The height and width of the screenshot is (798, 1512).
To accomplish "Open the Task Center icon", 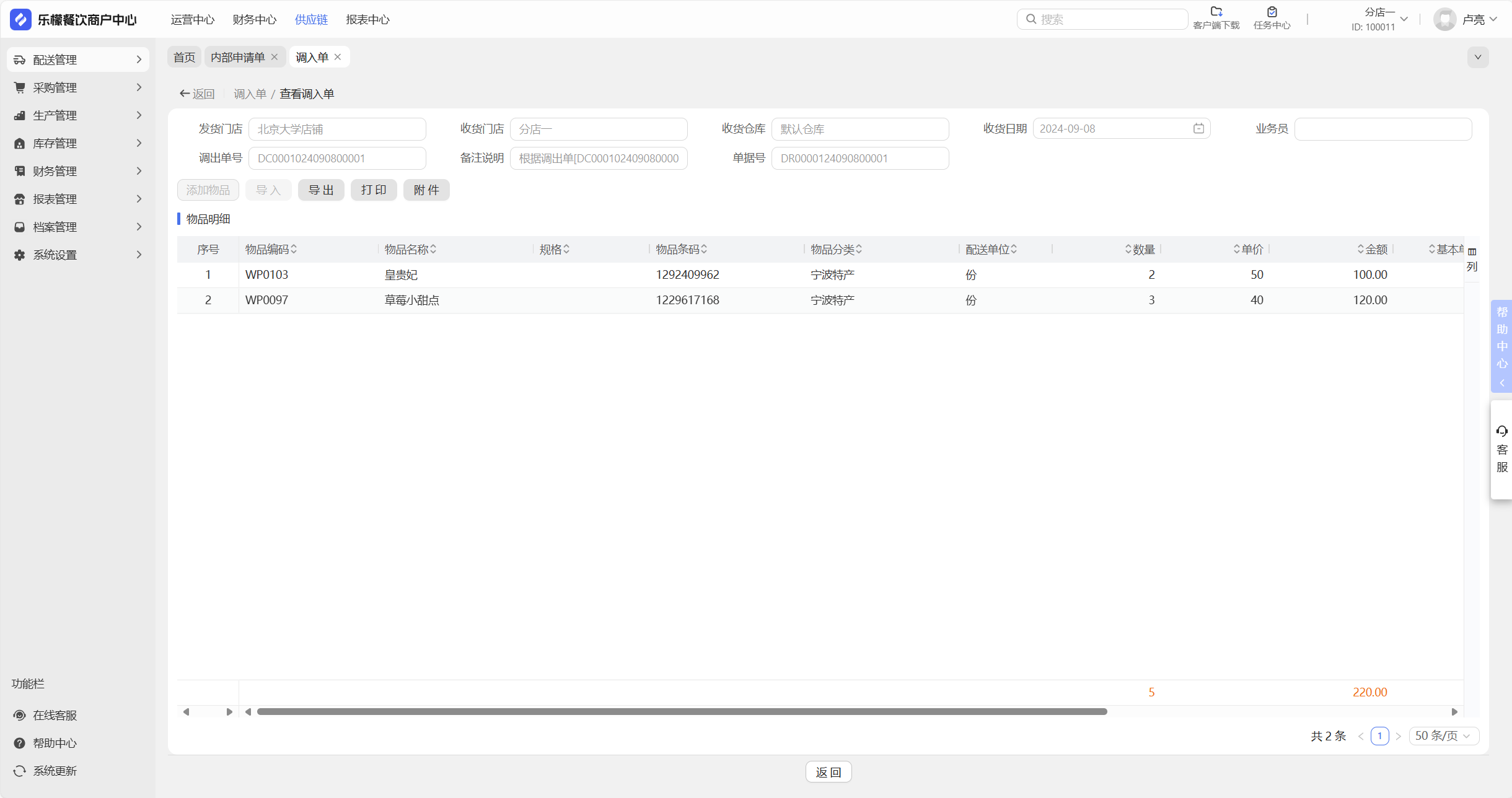I will [x=1272, y=12].
